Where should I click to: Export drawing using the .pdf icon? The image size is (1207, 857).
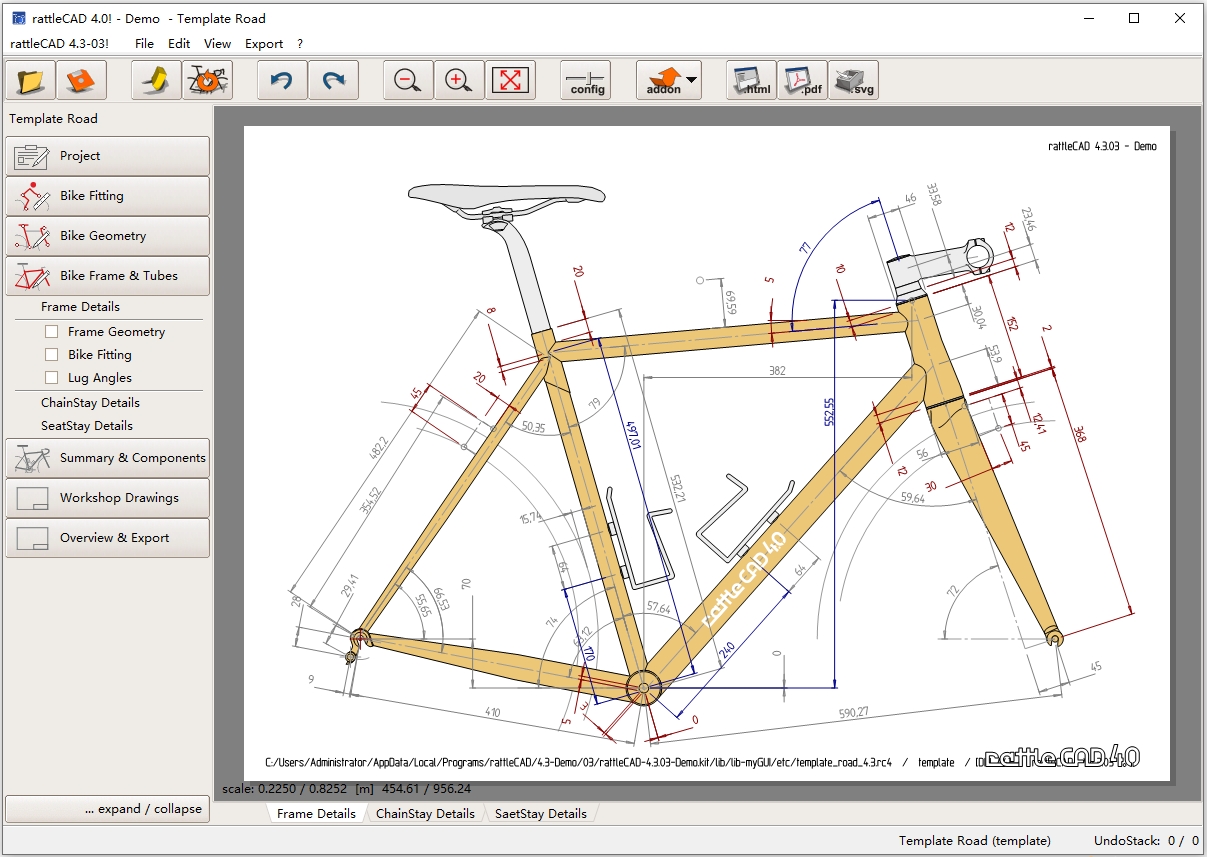point(802,80)
